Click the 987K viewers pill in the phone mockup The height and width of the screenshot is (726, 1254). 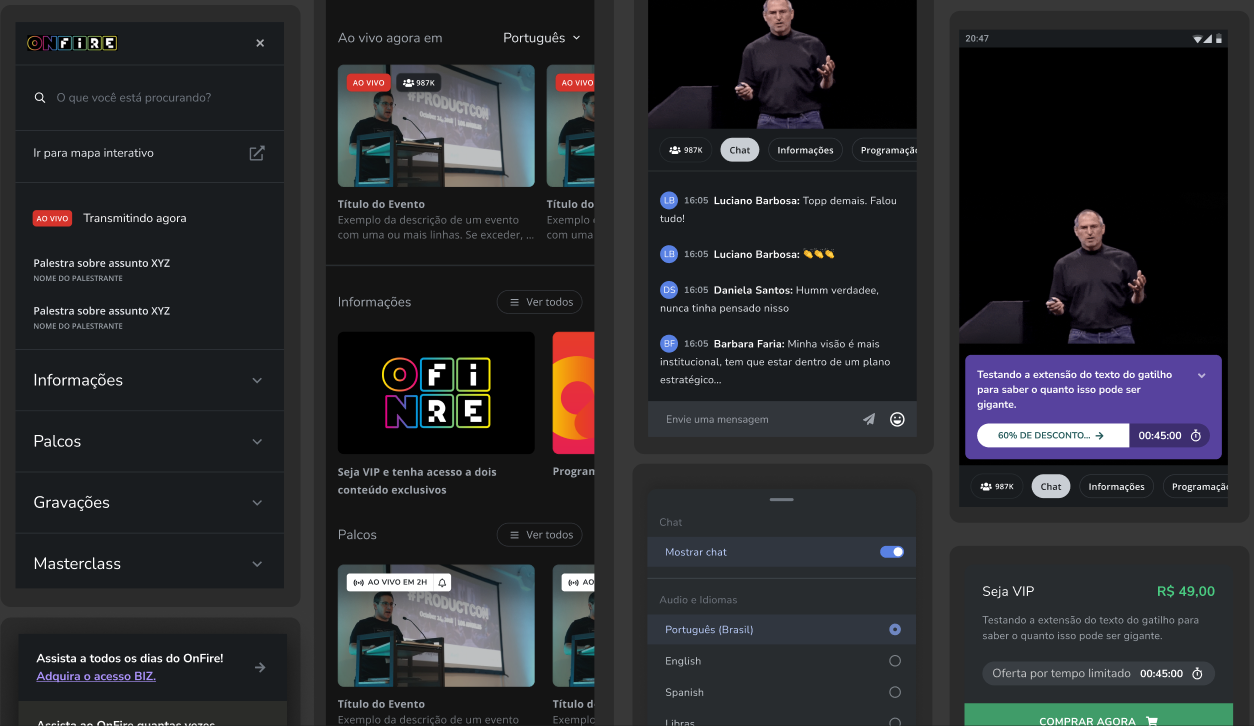[x=997, y=487]
